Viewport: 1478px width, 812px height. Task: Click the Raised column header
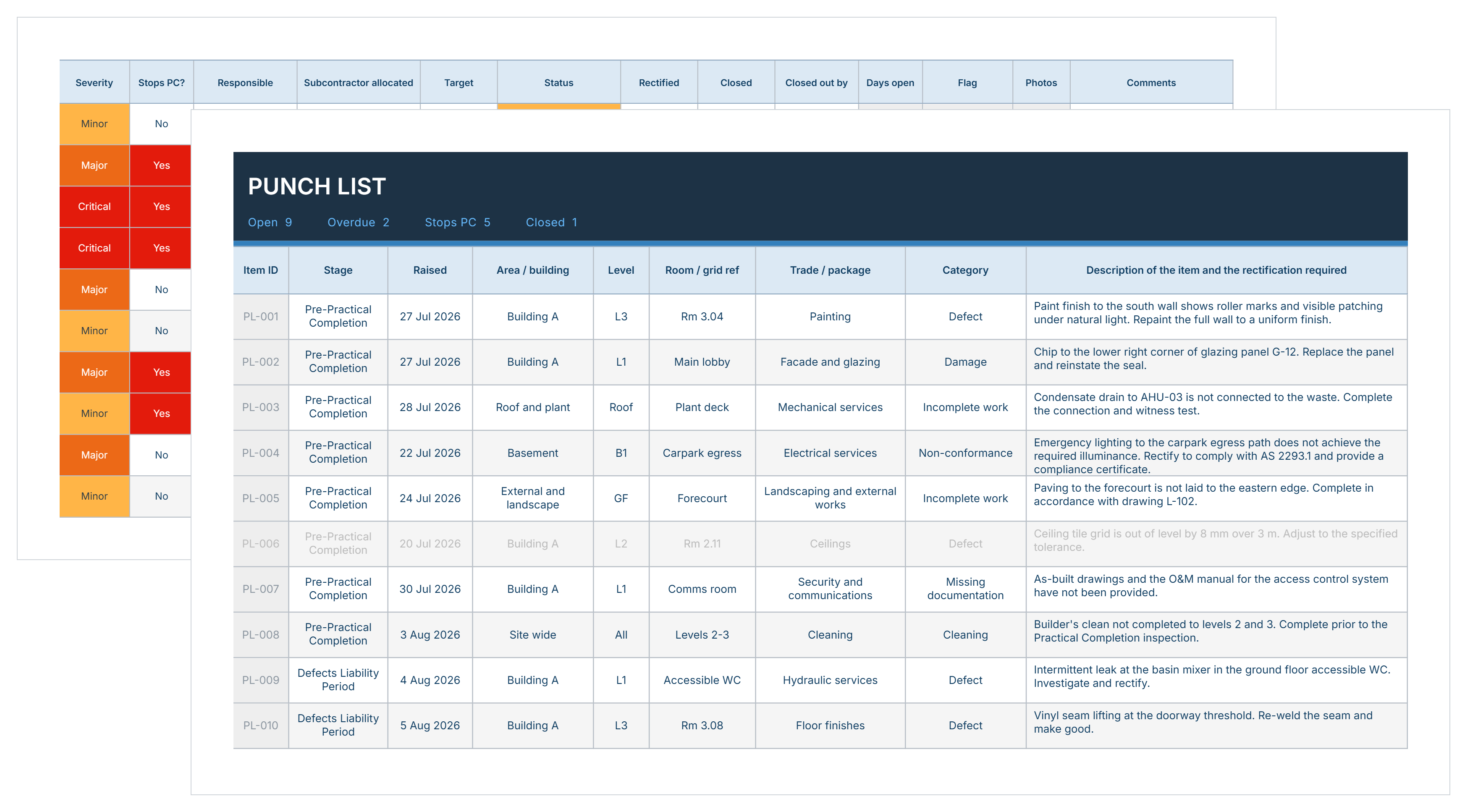[430, 270]
